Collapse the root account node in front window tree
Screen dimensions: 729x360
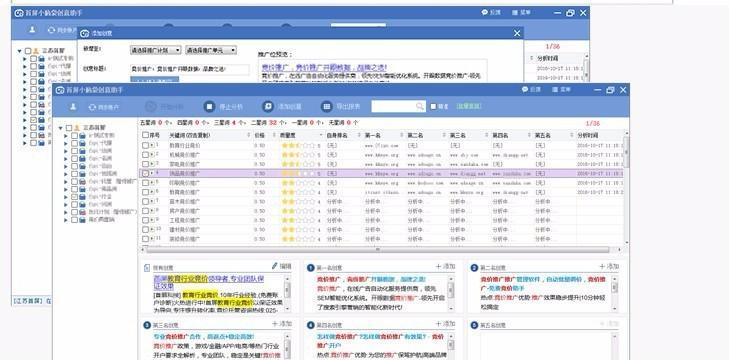tap(60, 128)
